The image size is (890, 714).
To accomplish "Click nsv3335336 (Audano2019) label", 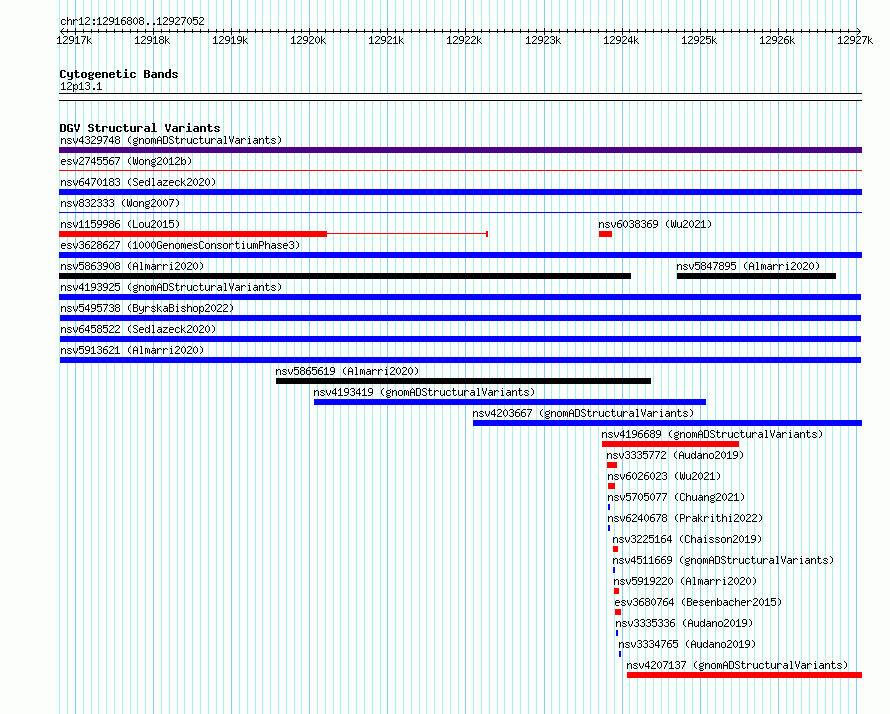I will pyautogui.click(x=684, y=623).
